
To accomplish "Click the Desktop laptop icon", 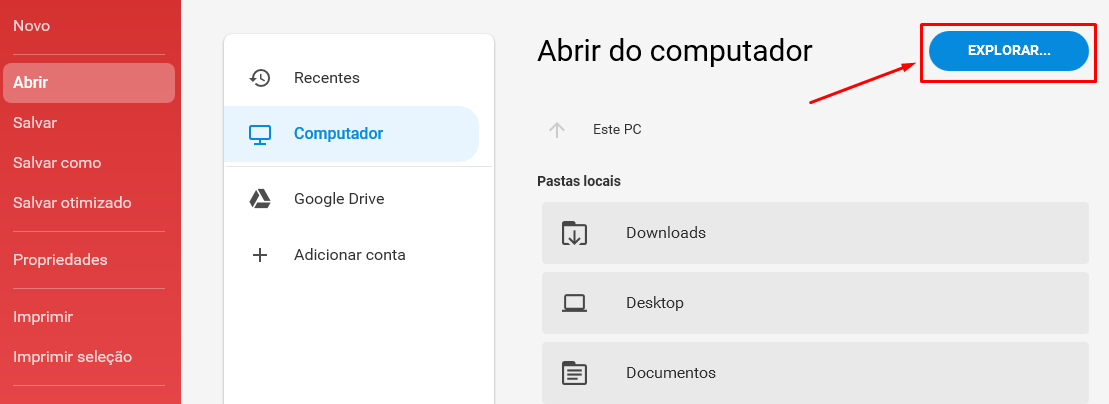I will 574,303.
